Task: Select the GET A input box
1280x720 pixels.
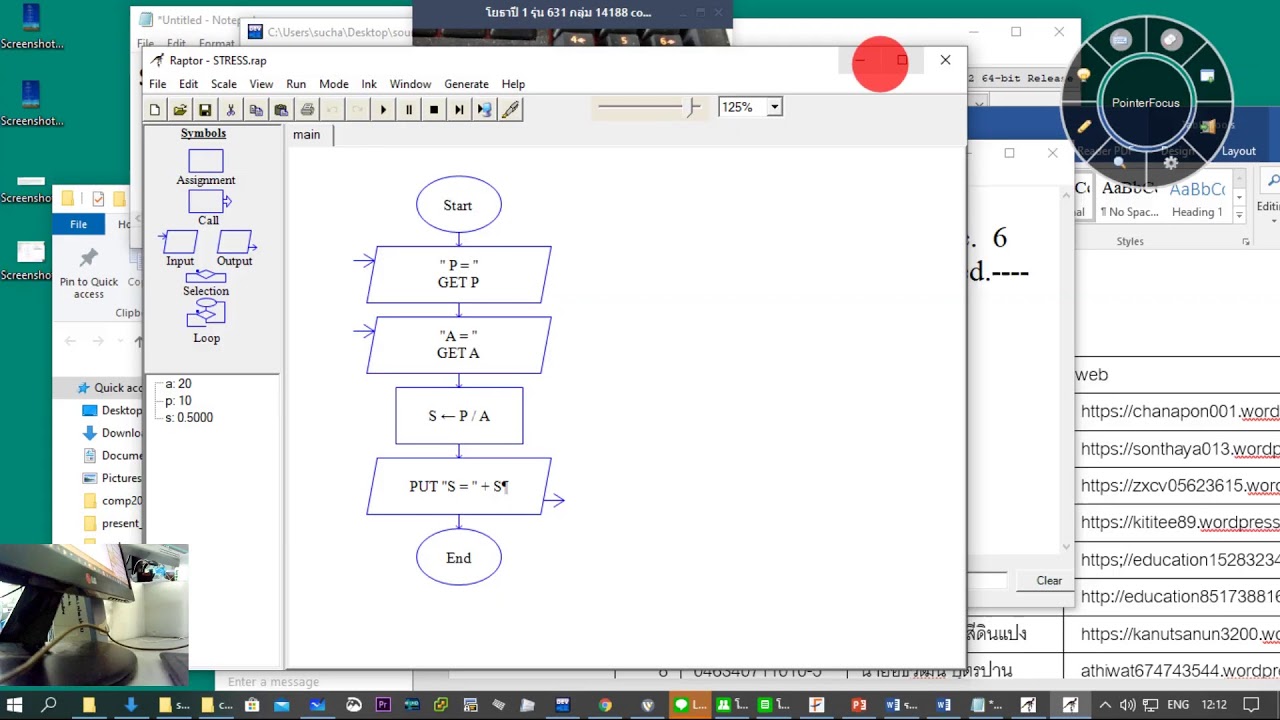Action: click(459, 345)
